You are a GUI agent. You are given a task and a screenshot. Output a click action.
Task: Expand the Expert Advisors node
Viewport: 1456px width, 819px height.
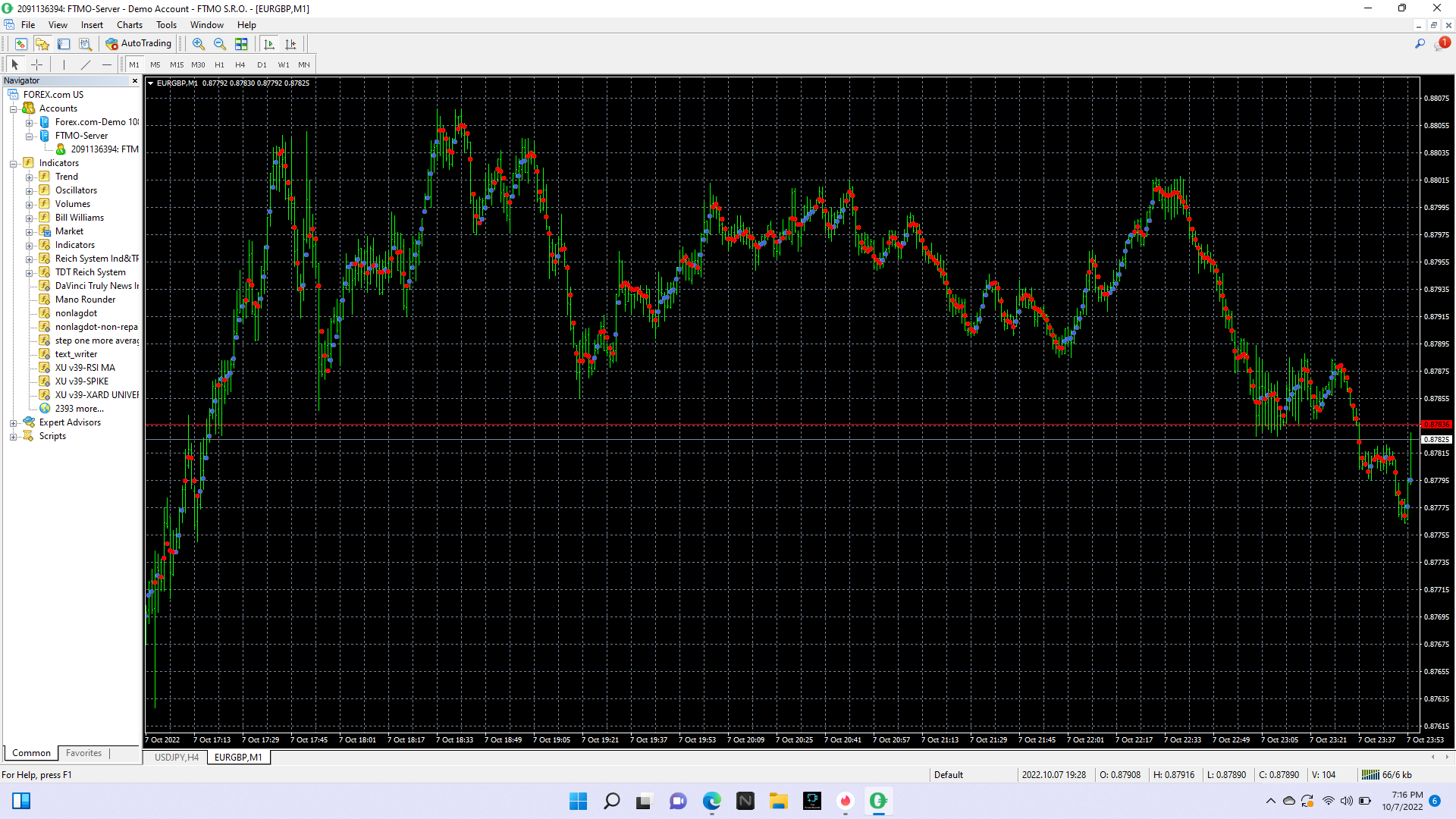(x=13, y=423)
